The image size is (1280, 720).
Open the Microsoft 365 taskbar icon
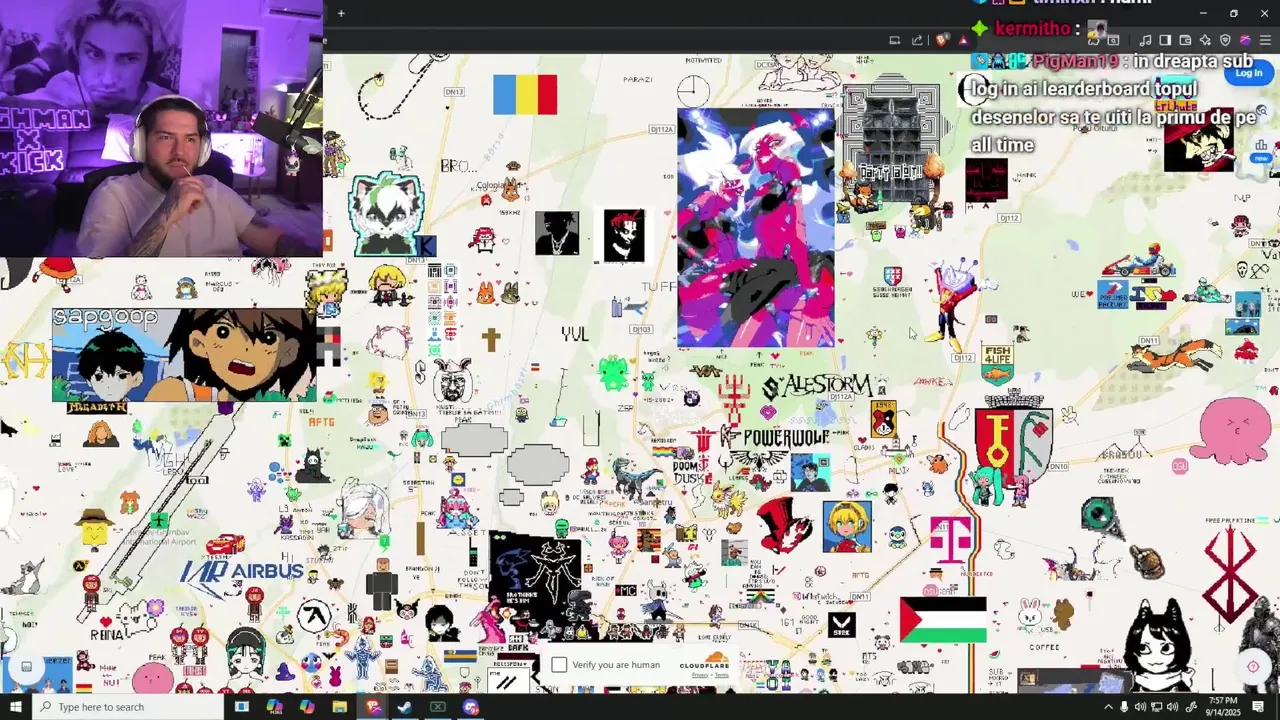[x=274, y=707]
